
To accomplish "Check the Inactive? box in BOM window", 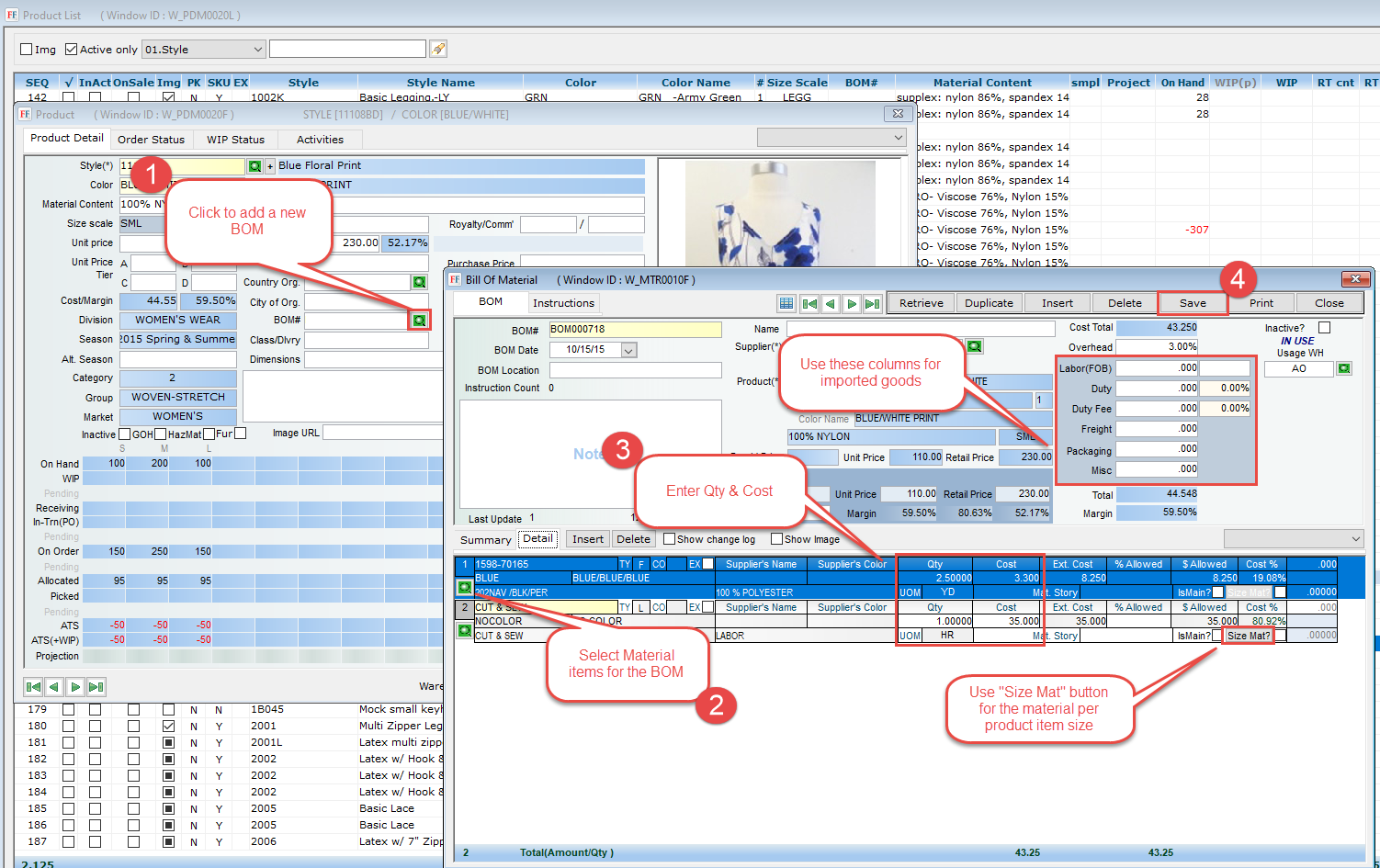I will point(1324,328).
